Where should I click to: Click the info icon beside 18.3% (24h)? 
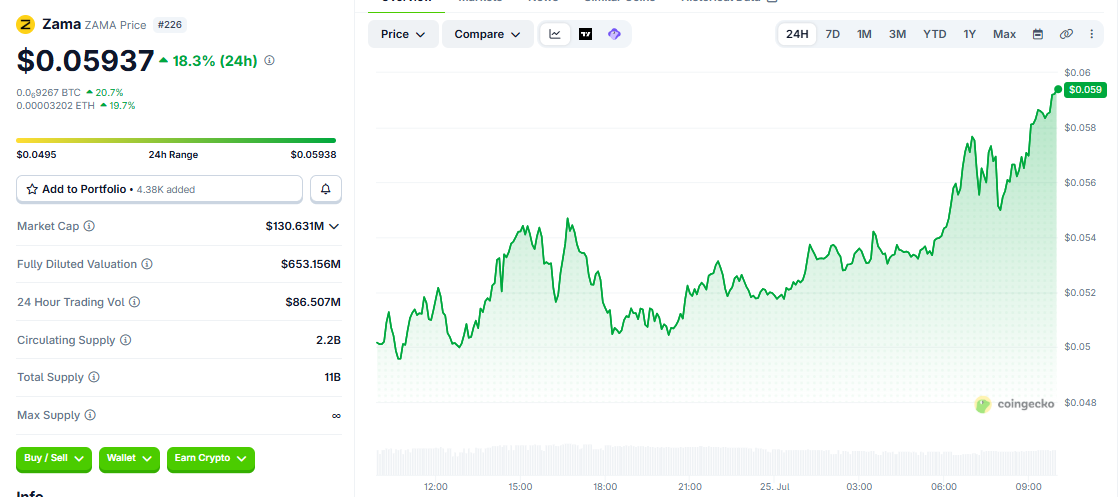pyautogui.click(x=269, y=61)
